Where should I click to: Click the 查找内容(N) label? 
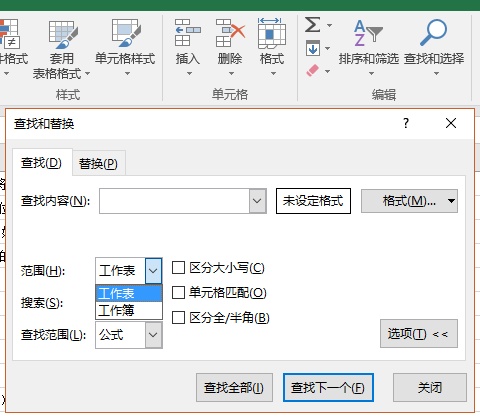click(x=55, y=201)
